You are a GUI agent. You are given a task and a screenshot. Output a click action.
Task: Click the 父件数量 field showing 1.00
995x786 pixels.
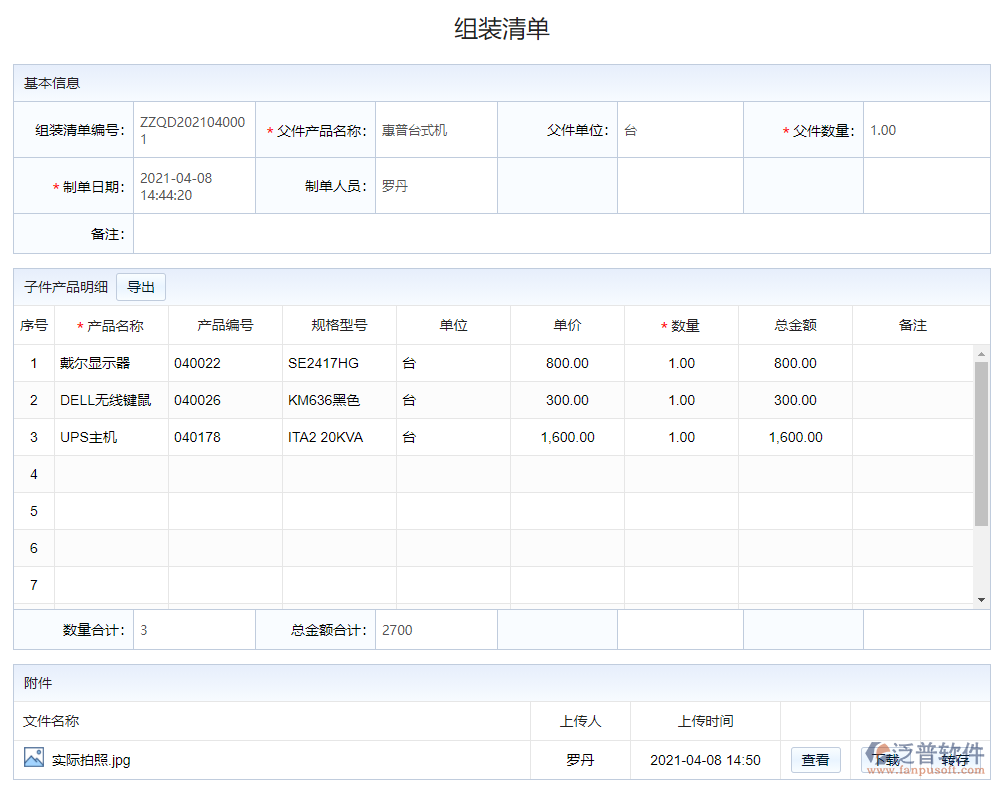click(x=925, y=130)
